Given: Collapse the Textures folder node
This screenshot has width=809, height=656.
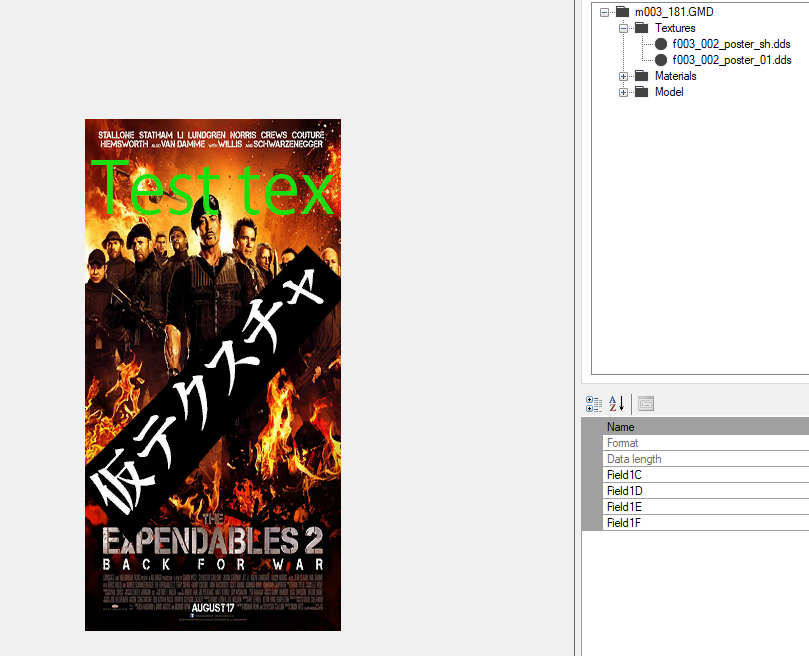Looking at the screenshot, I should point(623,28).
